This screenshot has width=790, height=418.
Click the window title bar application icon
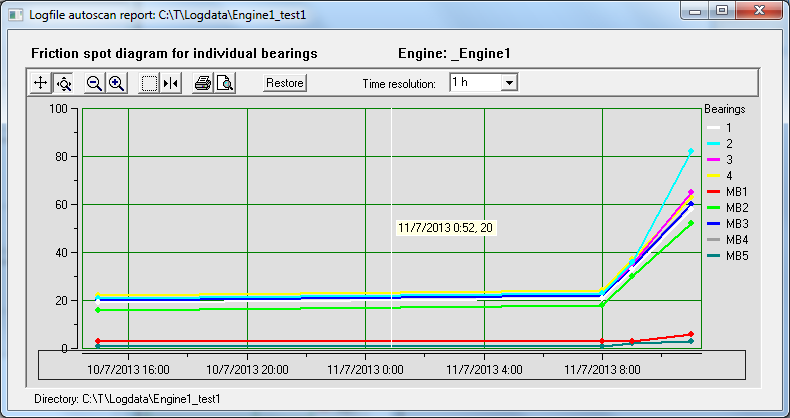[x=15, y=15]
